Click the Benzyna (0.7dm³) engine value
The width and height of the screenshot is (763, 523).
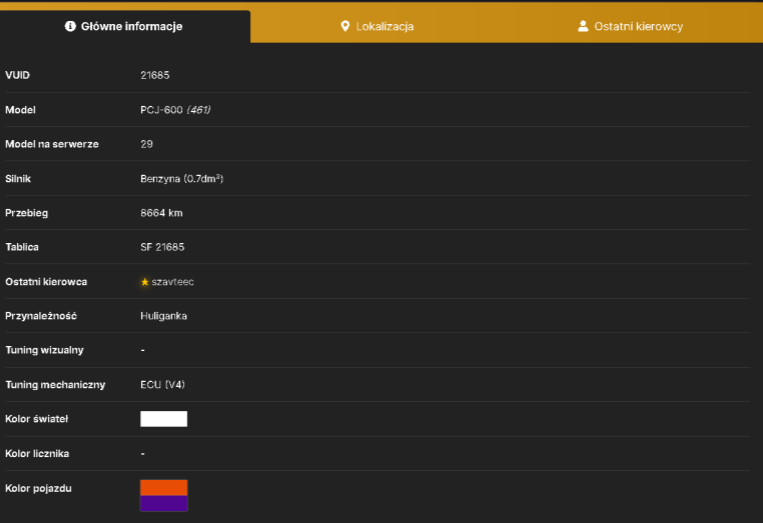(182, 179)
